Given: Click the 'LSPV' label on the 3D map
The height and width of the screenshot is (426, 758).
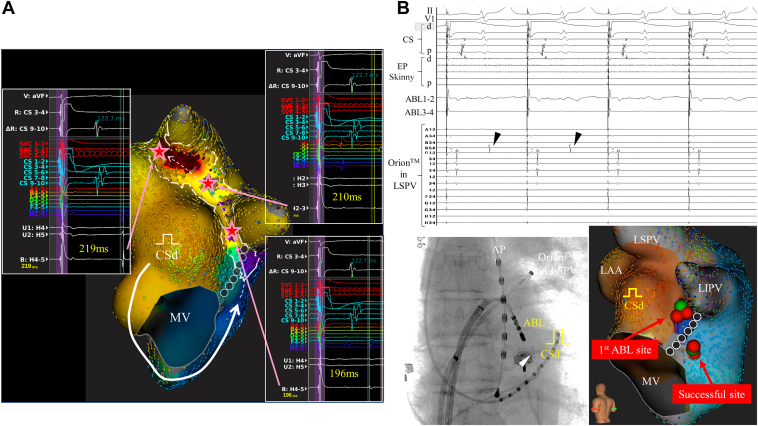Looking at the screenshot, I should tap(647, 239).
